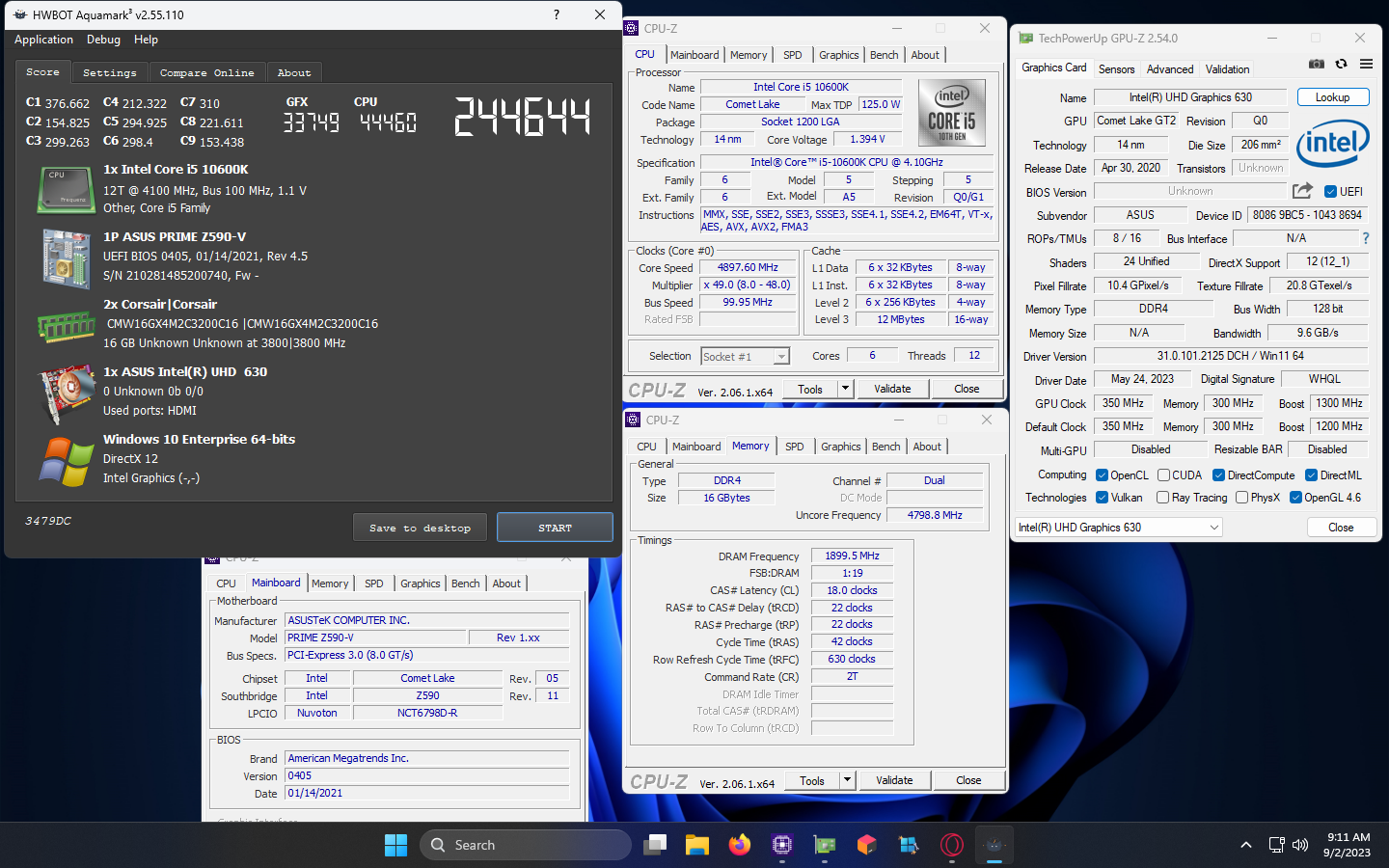1389x868 pixels.
Task: Open the Advanced tab in GPU-Z
Action: (1170, 69)
